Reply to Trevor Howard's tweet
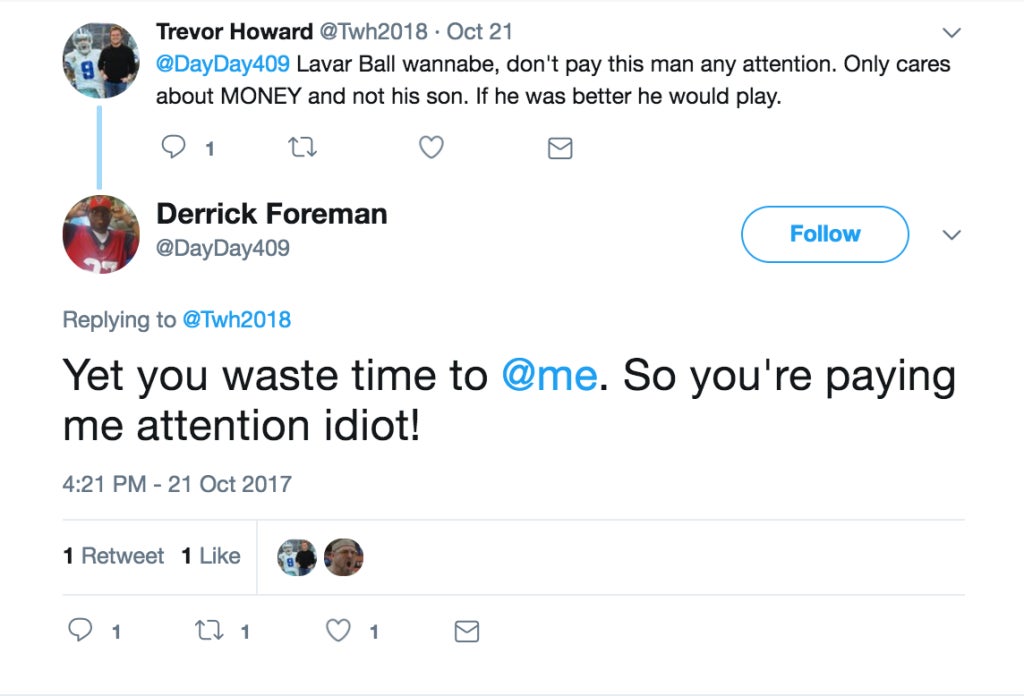 pos(174,147)
